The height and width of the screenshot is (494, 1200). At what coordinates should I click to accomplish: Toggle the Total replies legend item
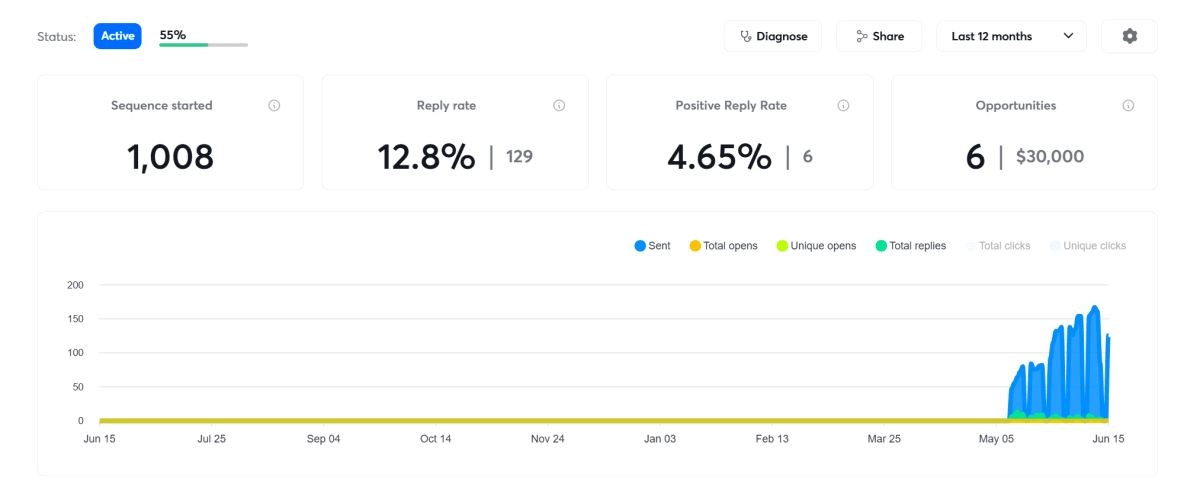click(x=910, y=246)
